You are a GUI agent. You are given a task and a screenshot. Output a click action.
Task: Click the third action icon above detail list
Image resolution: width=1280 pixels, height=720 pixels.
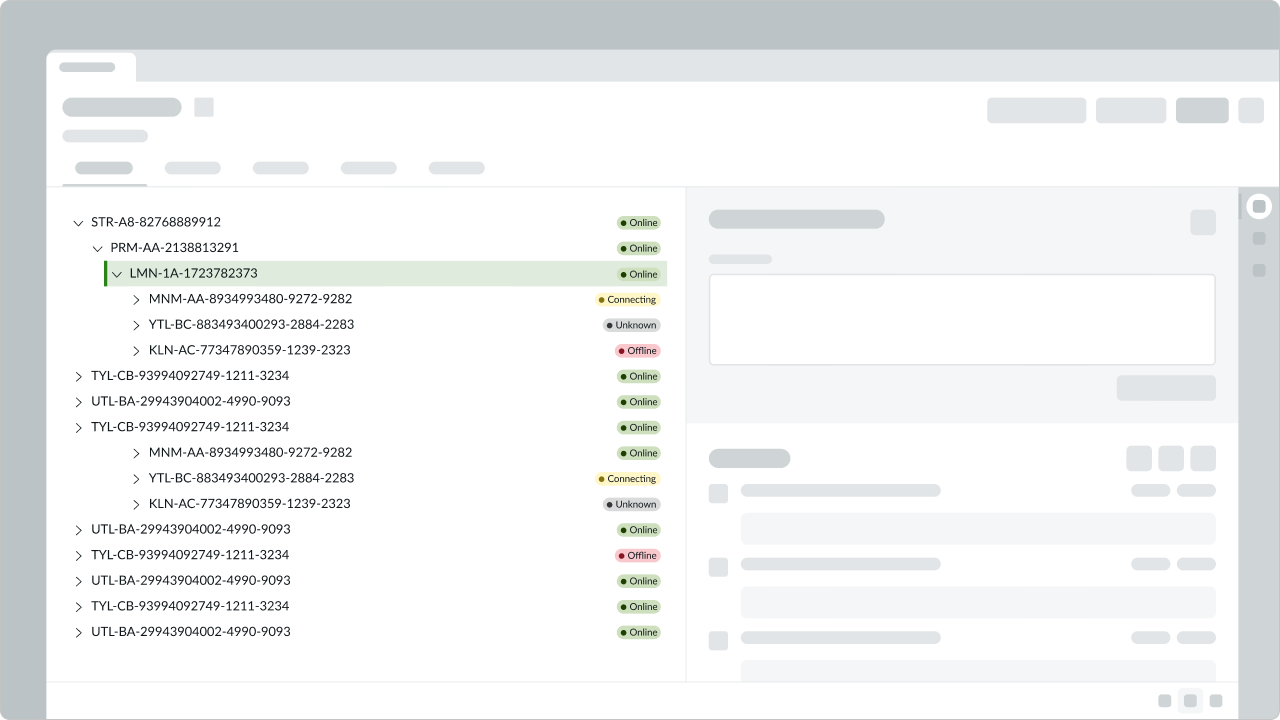point(1202,457)
